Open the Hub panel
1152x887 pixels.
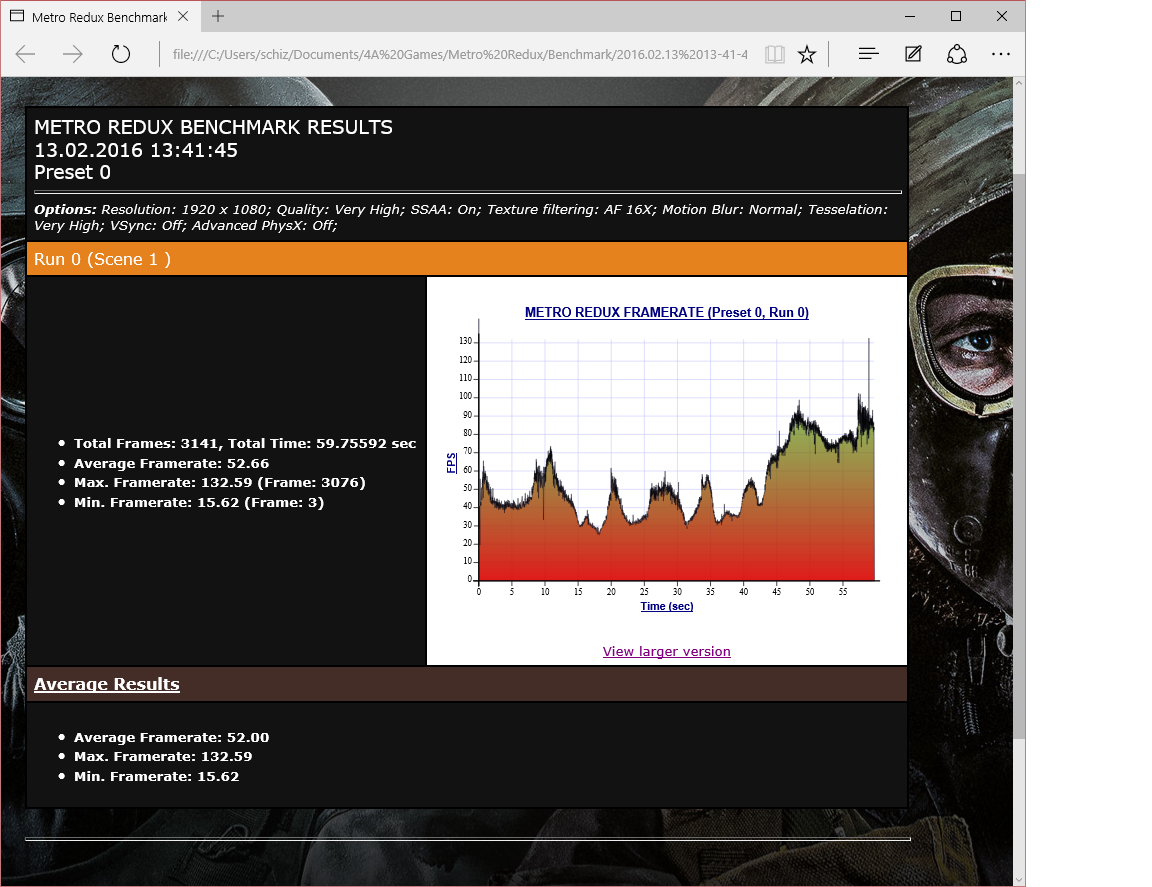[868, 54]
